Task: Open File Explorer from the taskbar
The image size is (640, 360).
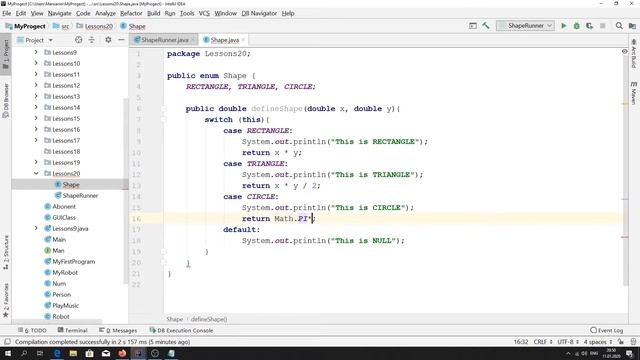Action: [x=73, y=353]
